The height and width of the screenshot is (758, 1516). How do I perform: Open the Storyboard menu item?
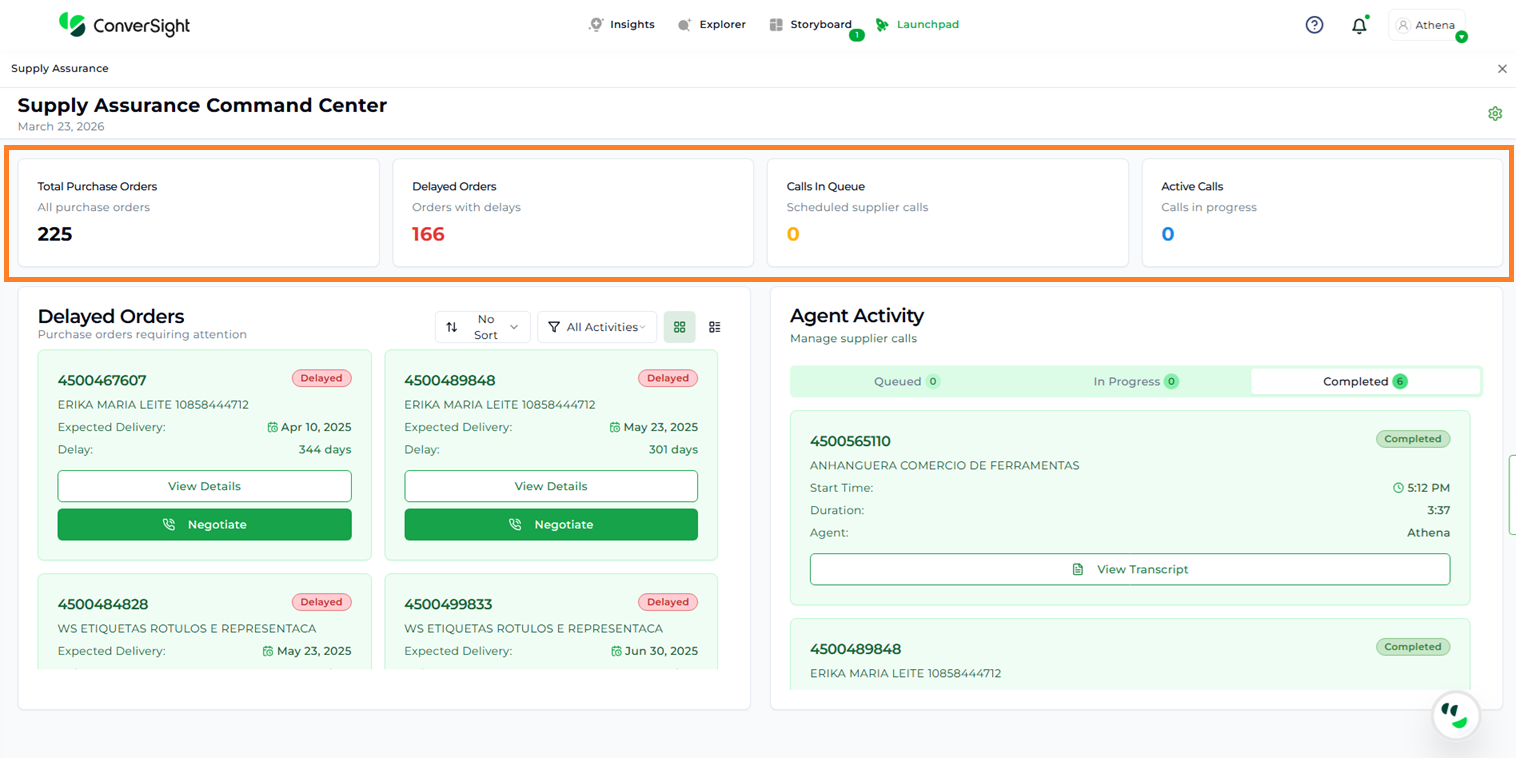click(811, 25)
